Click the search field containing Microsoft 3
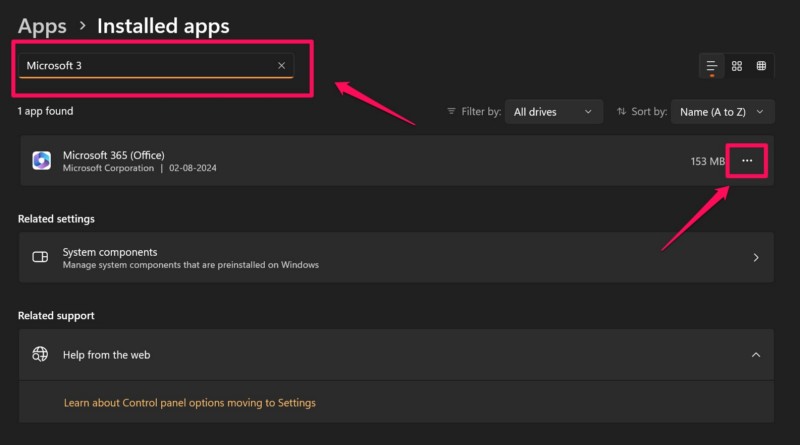800x445 pixels. tap(148, 66)
